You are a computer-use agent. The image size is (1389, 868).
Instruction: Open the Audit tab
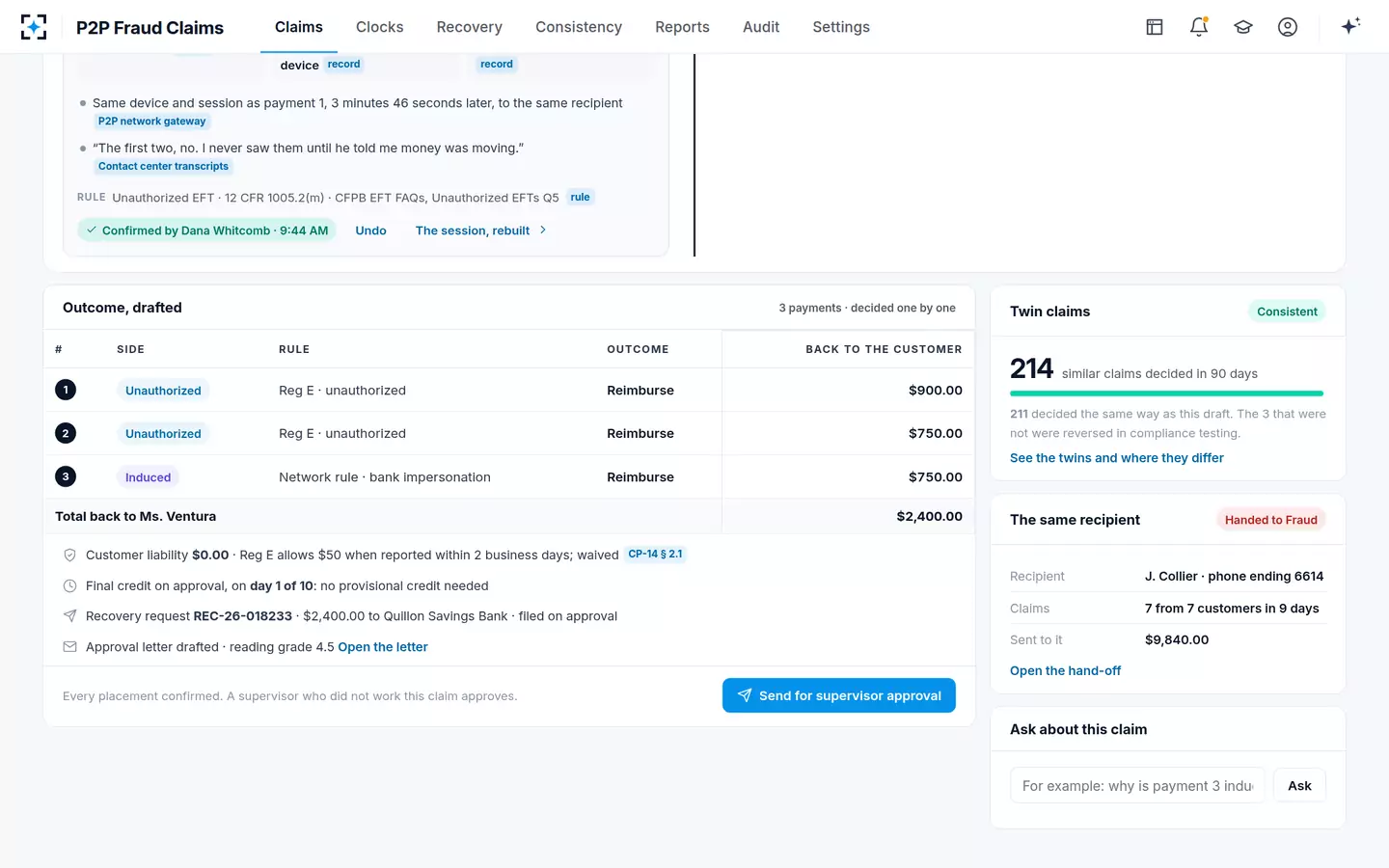(x=761, y=27)
